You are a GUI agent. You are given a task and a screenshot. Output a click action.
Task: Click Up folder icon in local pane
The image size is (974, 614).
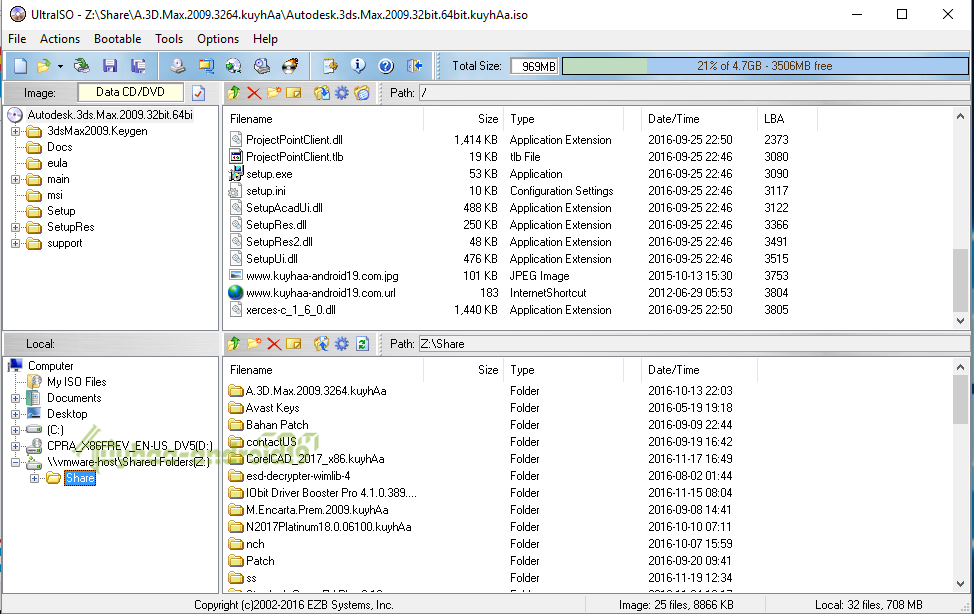234,344
